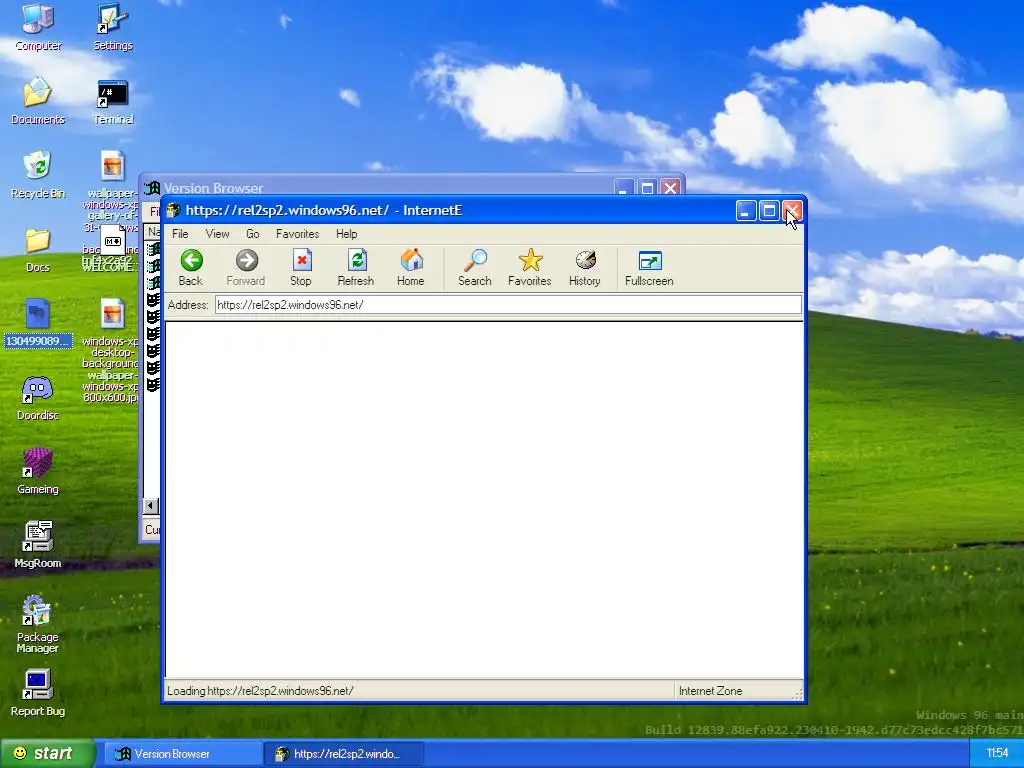Open the Favorites star toolbar button
Image resolution: width=1024 pixels, height=768 pixels.
pos(530,268)
